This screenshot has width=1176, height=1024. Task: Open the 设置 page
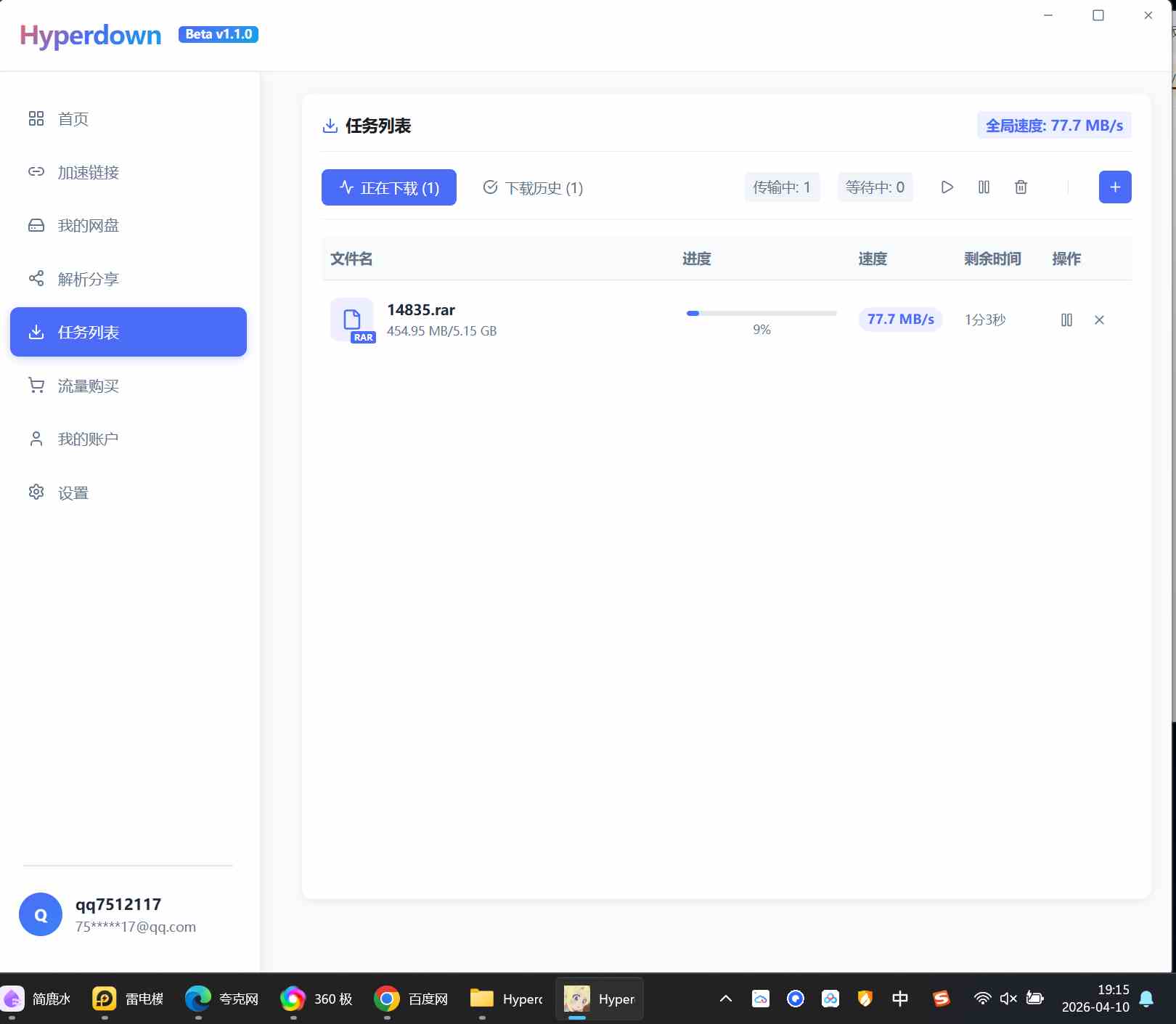[72, 492]
